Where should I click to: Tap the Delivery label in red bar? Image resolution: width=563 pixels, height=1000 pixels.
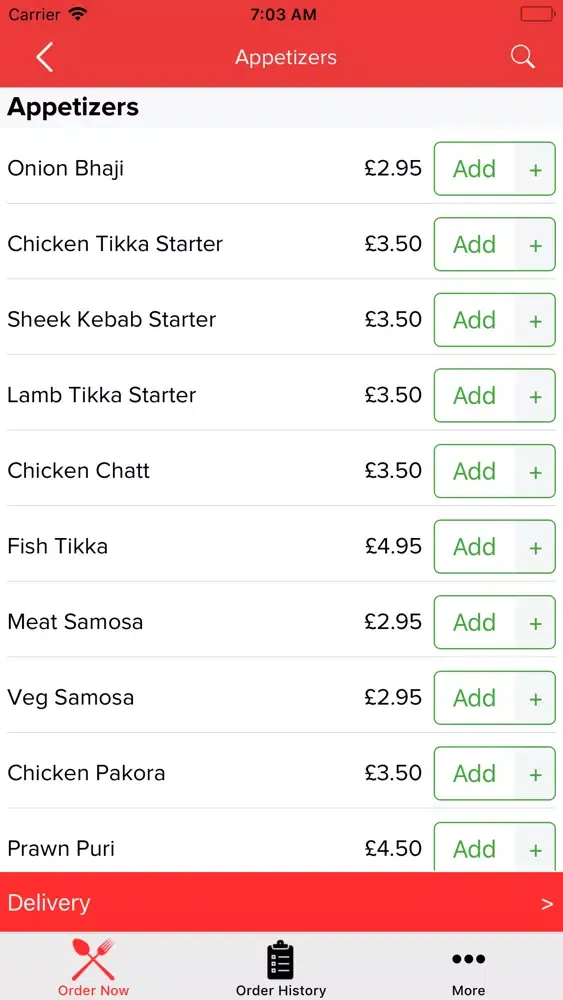[49, 903]
